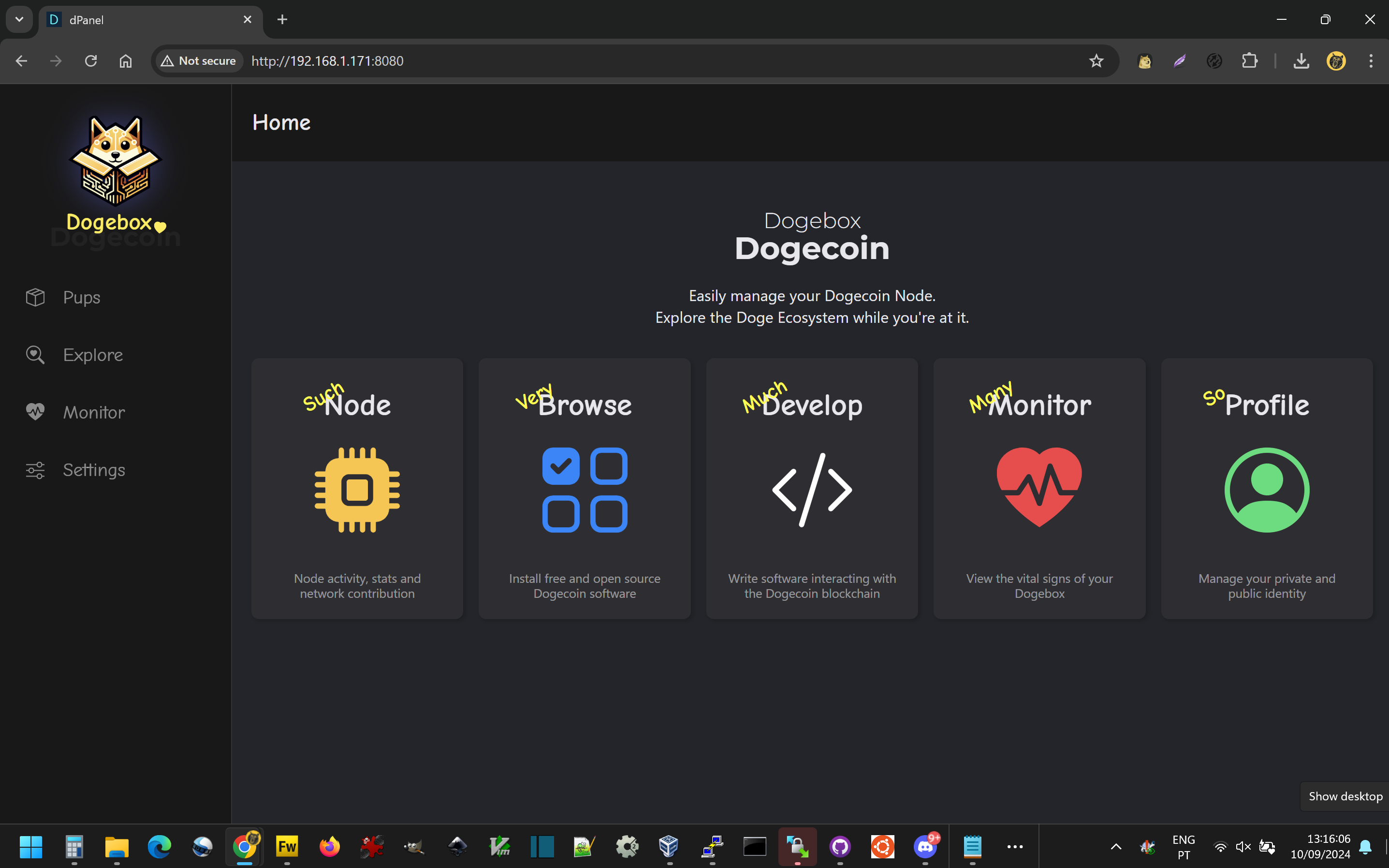
Task: Open the Node card title
Action: point(357,405)
